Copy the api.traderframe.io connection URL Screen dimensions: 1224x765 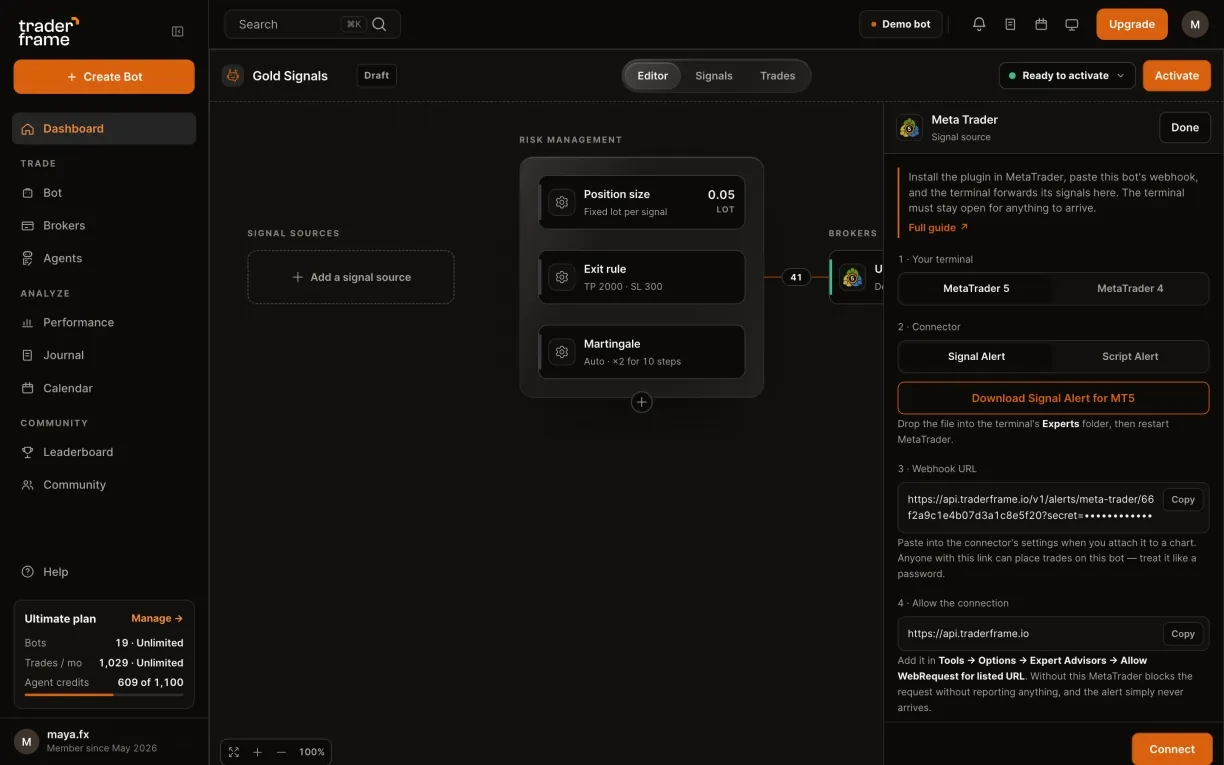point(1183,634)
